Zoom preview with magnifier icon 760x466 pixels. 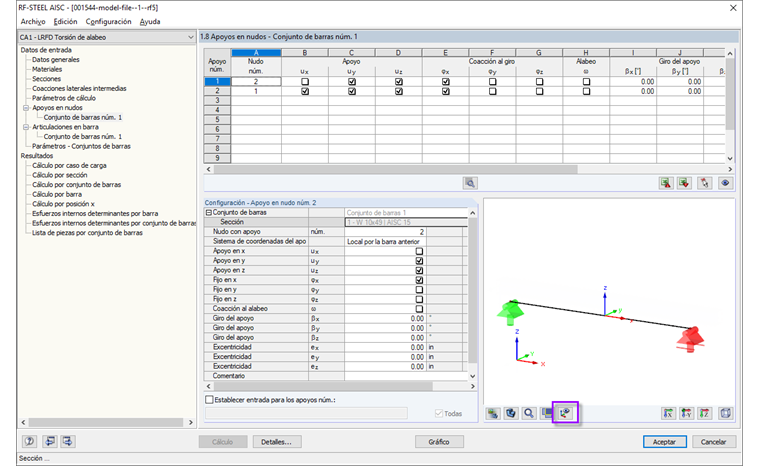click(529, 413)
